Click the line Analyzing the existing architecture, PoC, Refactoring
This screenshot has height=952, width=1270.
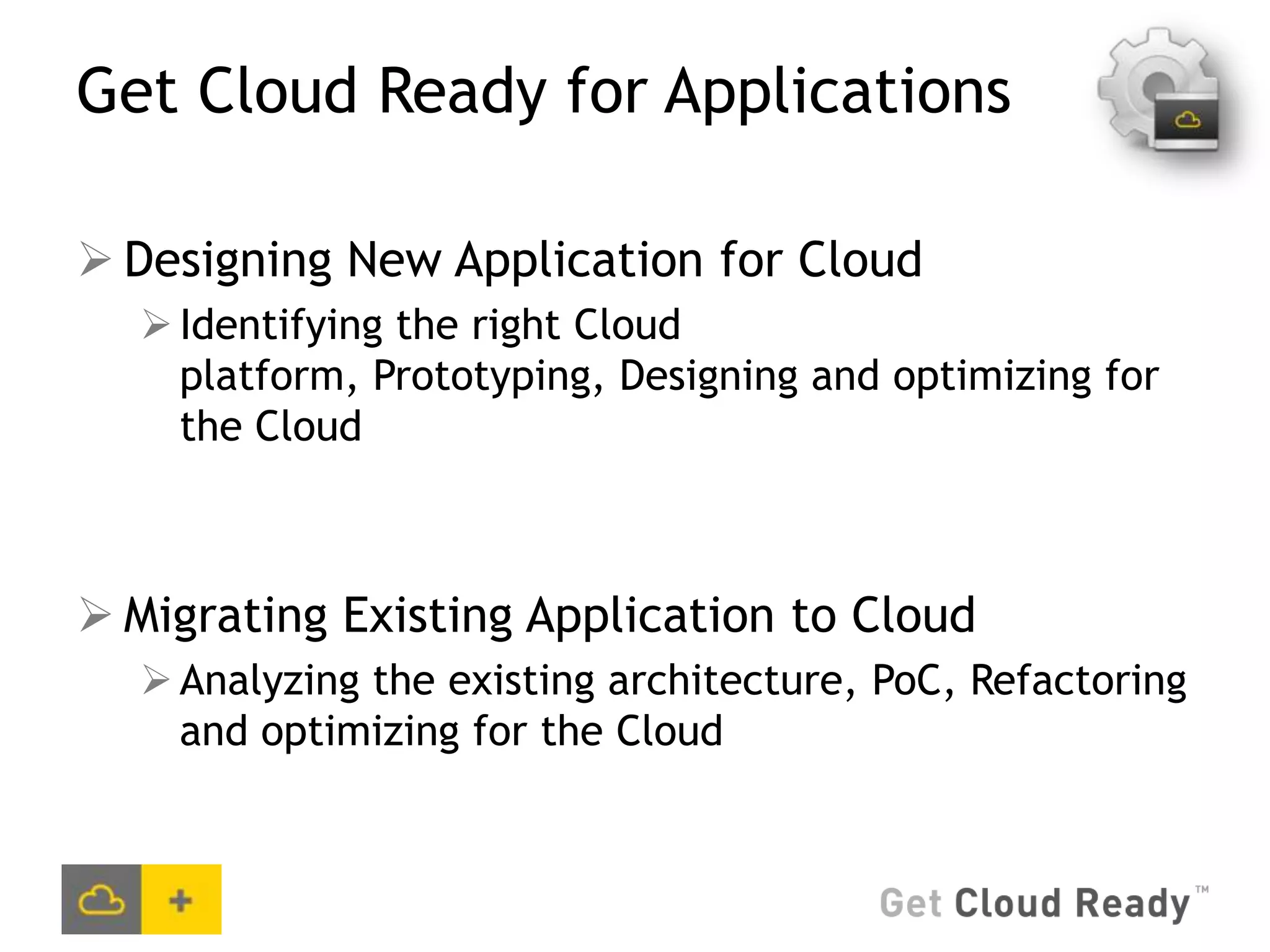click(x=683, y=681)
